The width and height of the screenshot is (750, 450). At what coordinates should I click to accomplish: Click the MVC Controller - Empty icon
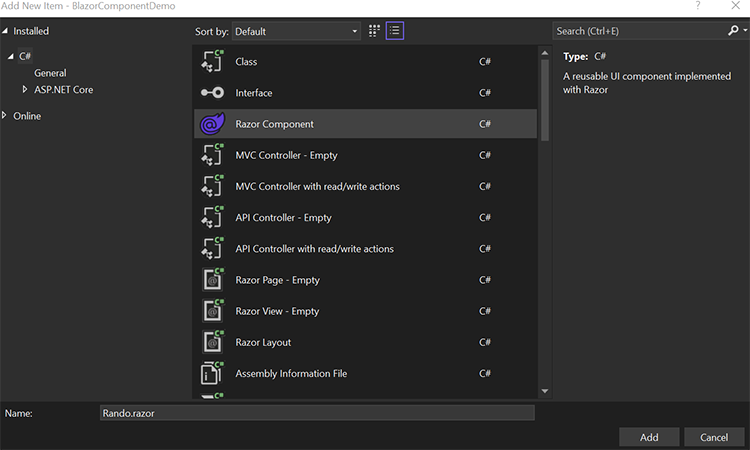coord(212,154)
